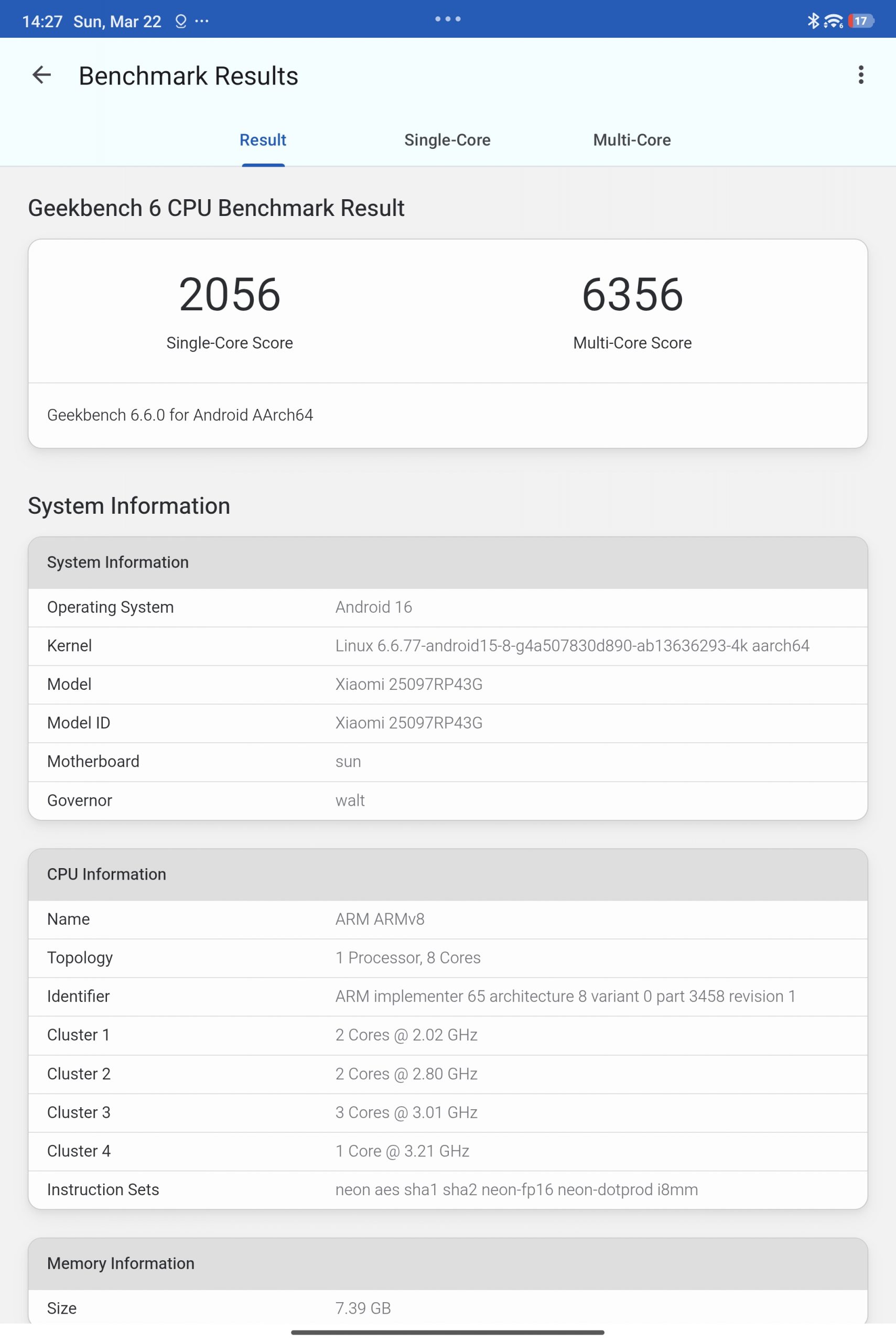Select the Instruction Sets row
The image size is (896, 1342).
(516, 1189)
